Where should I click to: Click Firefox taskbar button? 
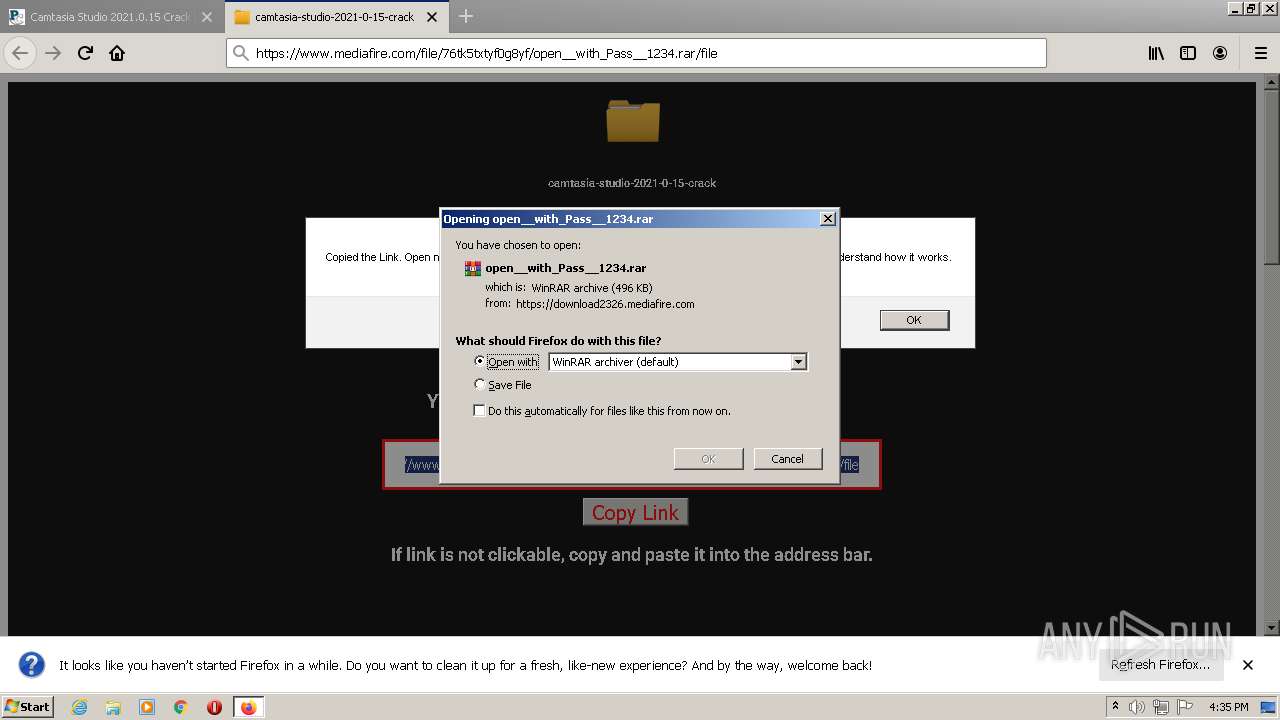[x=248, y=707]
